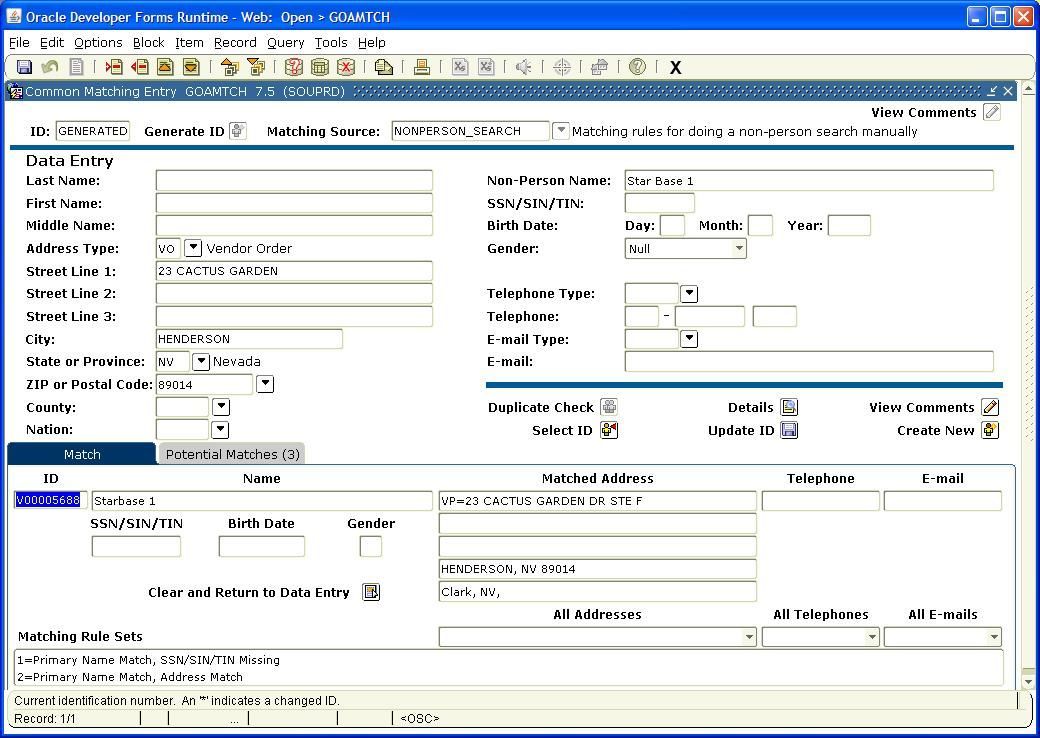Viewport: 1040px width, 738px height.
Task: Click the City field containing HENDERSON
Action: tap(249, 339)
